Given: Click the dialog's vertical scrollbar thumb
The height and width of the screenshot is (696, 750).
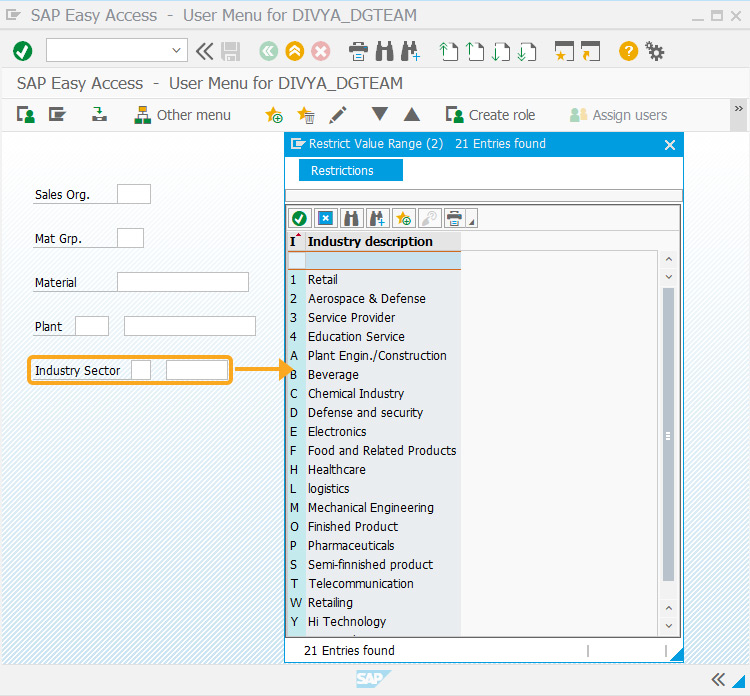Looking at the screenshot, I should [x=668, y=434].
